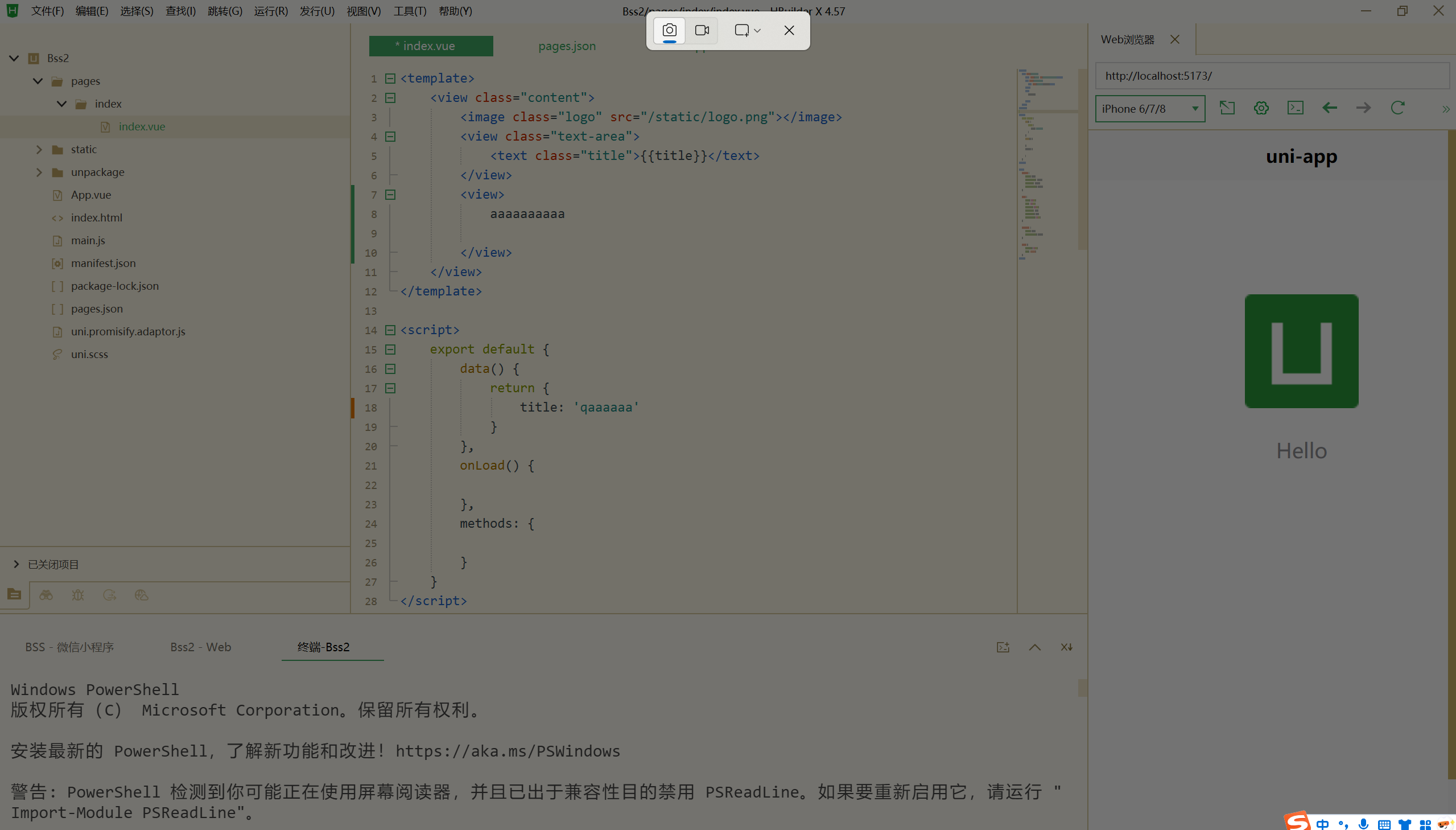Image resolution: width=1456 pixels, height=830 pixels.
Task: Open index.html in project tree
Action: pyautogui.click(x=96, y=218)
